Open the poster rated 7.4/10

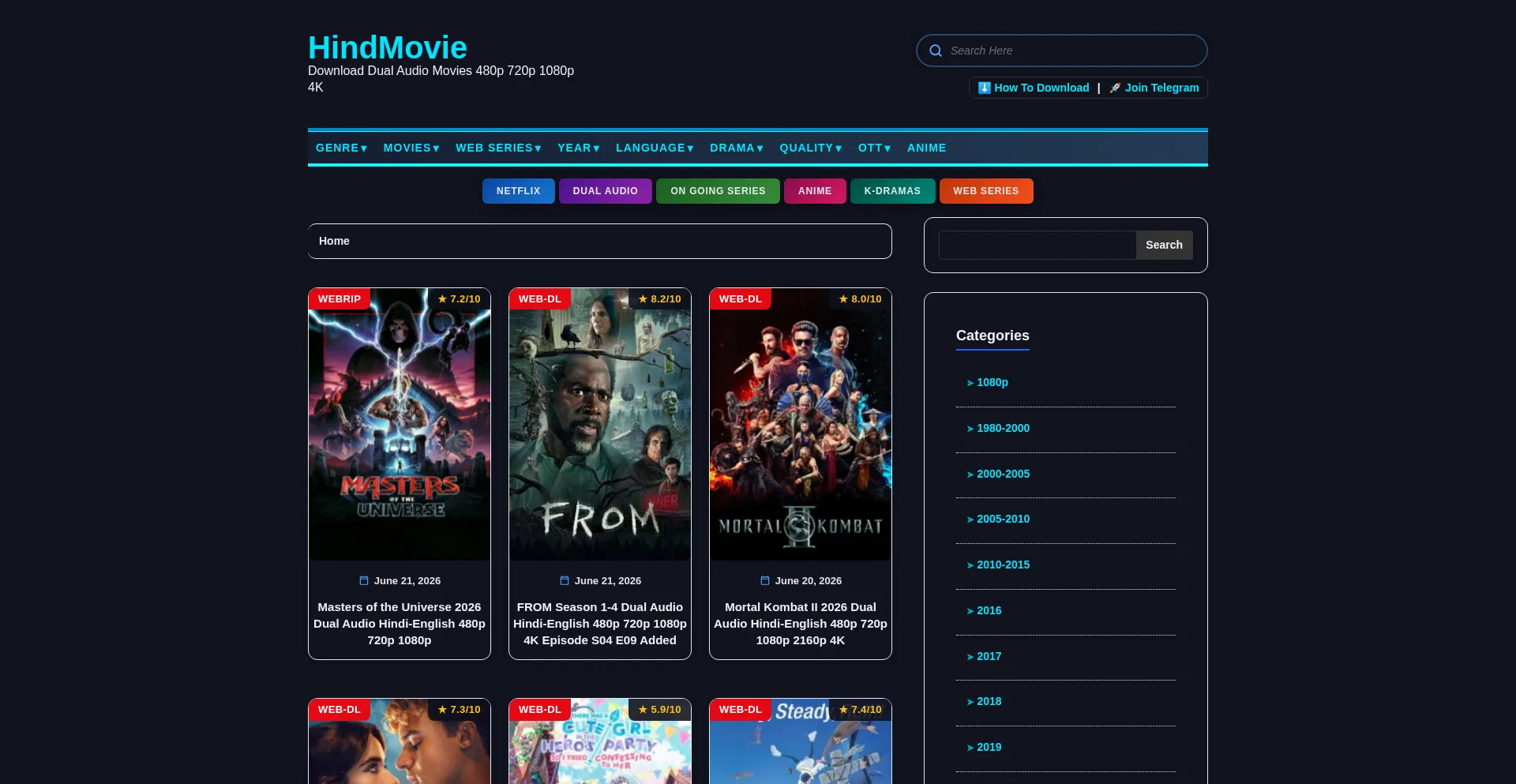[801, 742]
